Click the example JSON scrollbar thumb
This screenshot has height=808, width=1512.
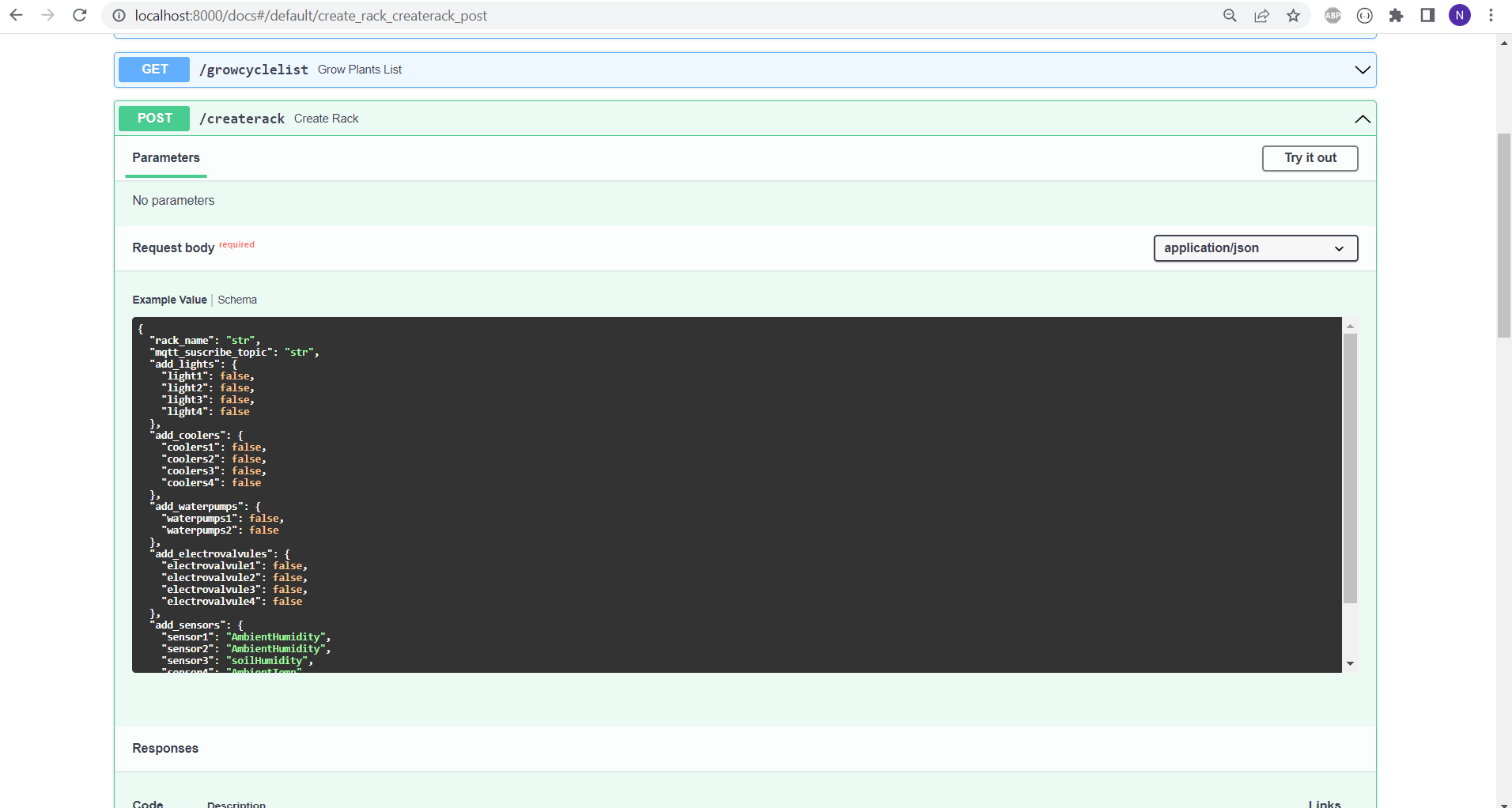pos(1350,466)
